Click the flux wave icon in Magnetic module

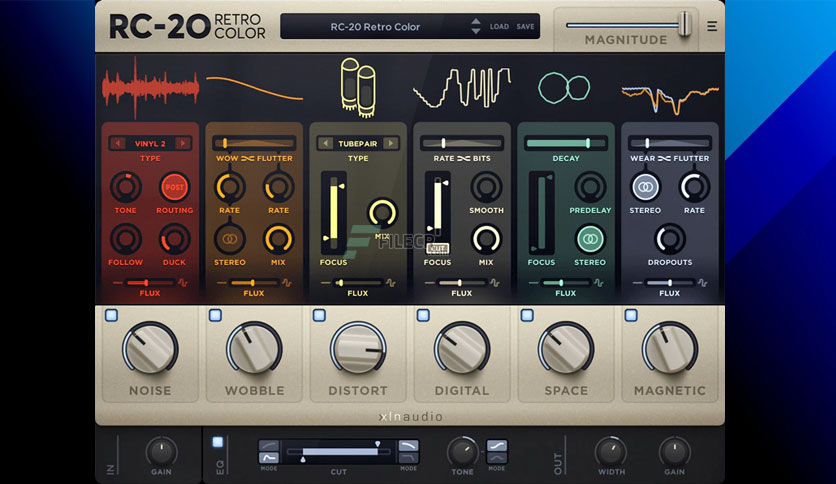(703, 283)
